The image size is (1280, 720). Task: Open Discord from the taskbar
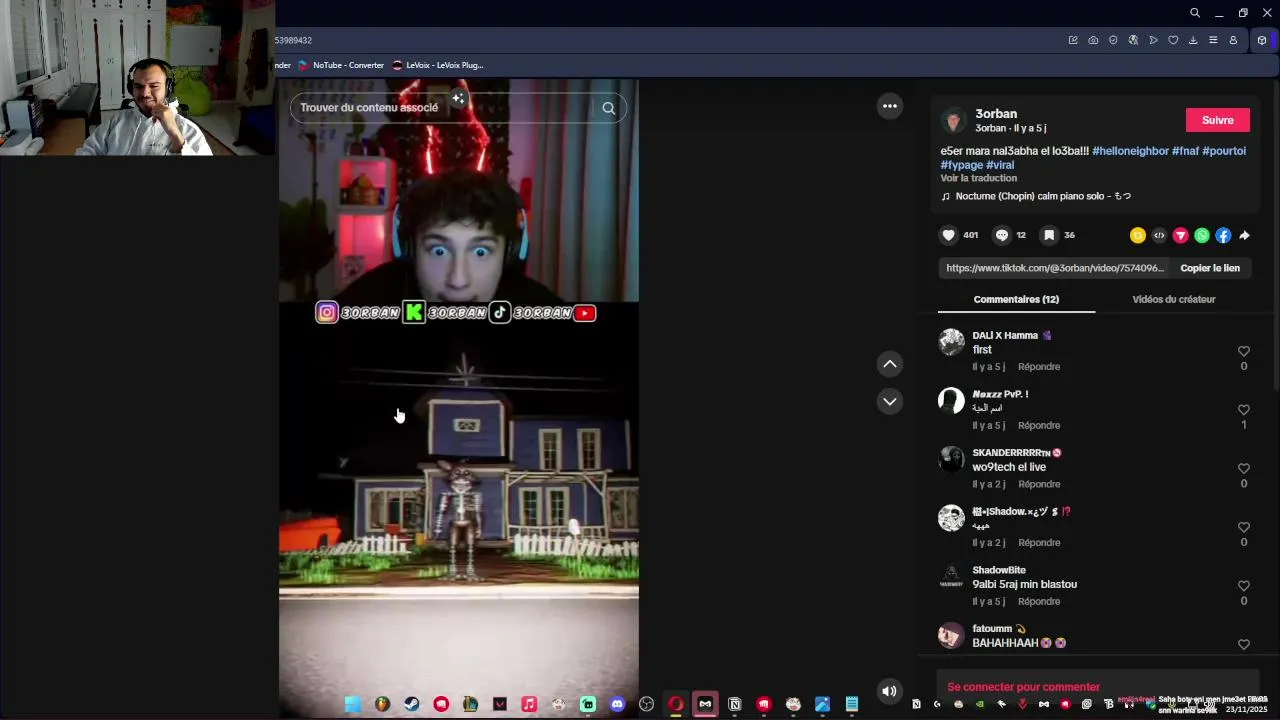[617, 704]
